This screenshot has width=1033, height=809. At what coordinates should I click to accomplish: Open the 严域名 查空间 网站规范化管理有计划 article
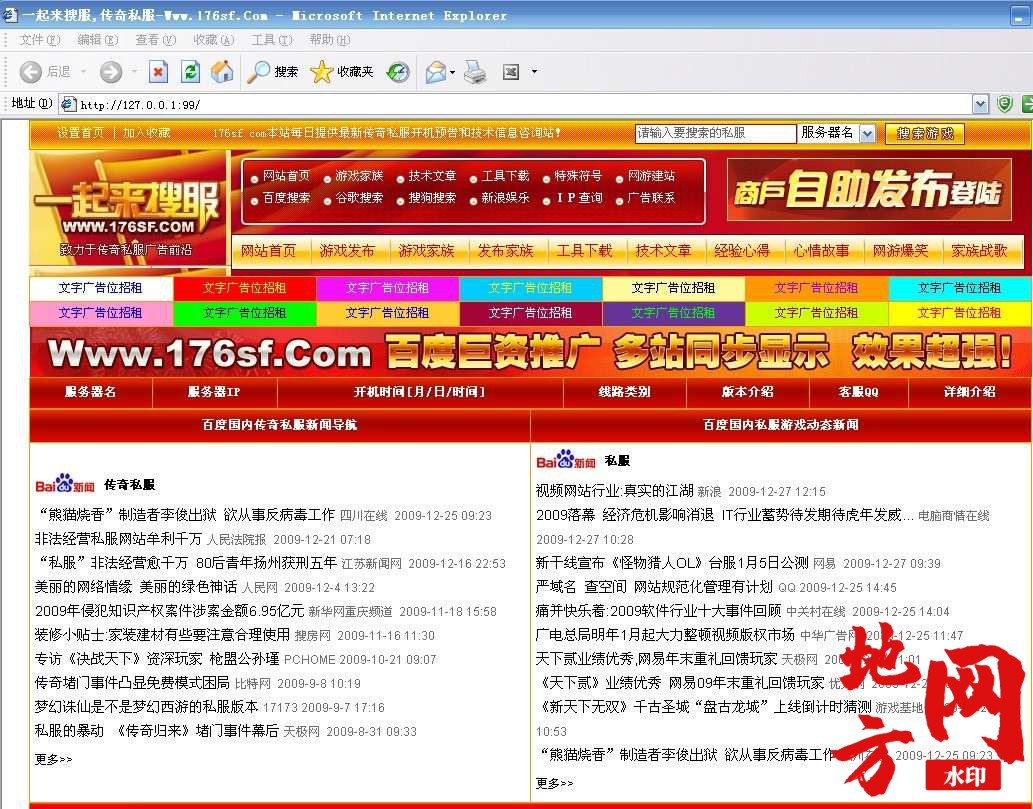654,587
